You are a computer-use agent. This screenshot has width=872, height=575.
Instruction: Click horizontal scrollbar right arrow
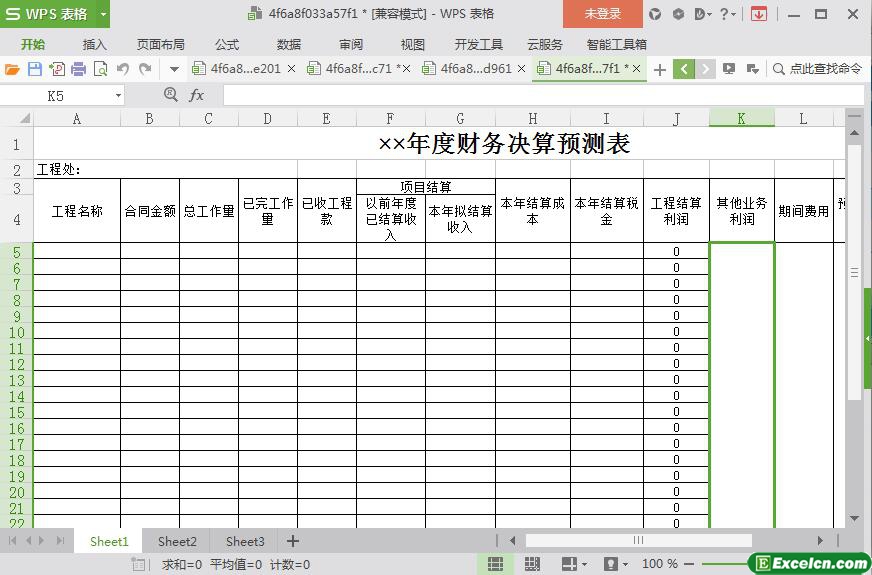[x=820, y=541]
